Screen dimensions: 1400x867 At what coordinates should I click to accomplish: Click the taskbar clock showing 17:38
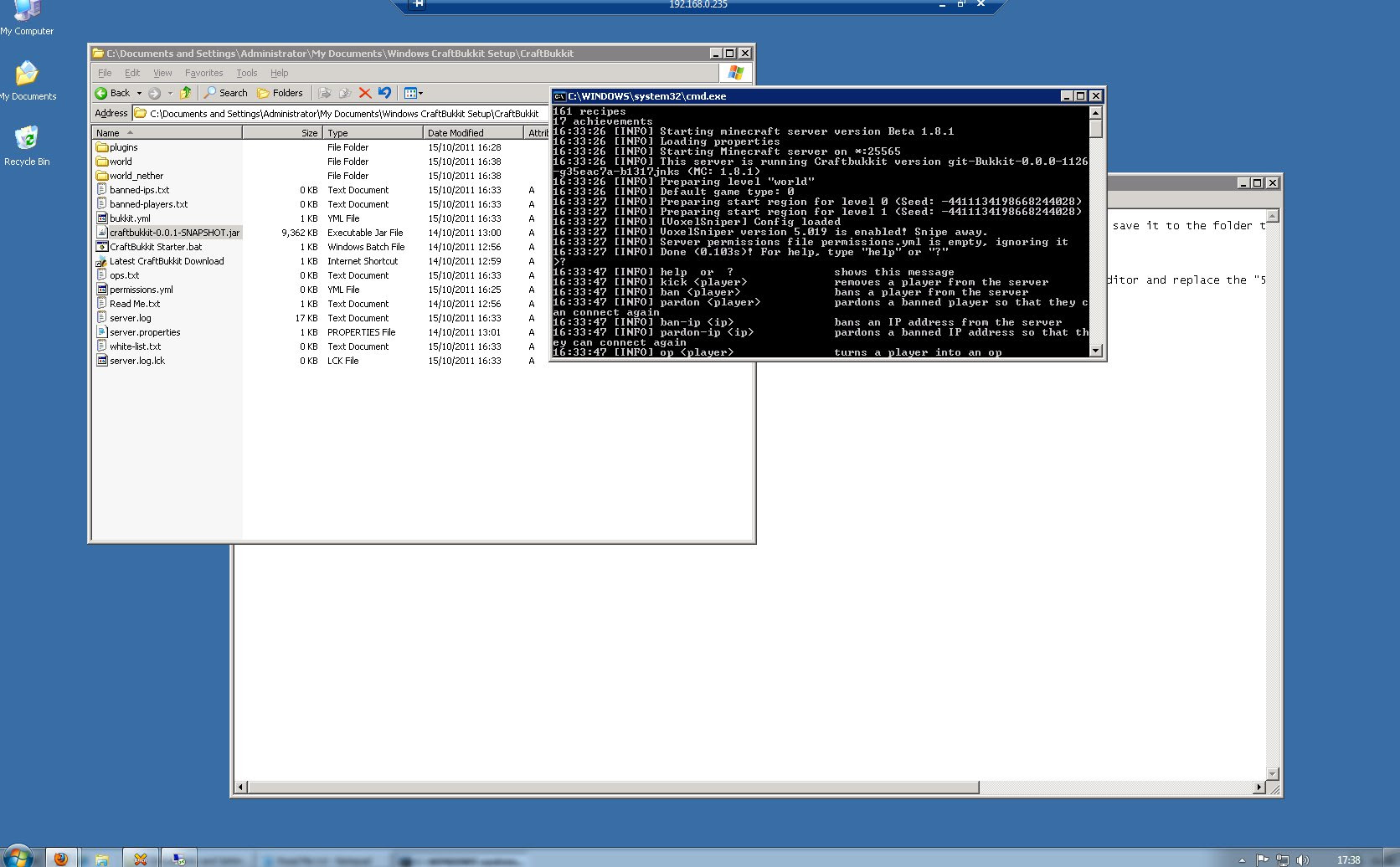pos(1348,859)
